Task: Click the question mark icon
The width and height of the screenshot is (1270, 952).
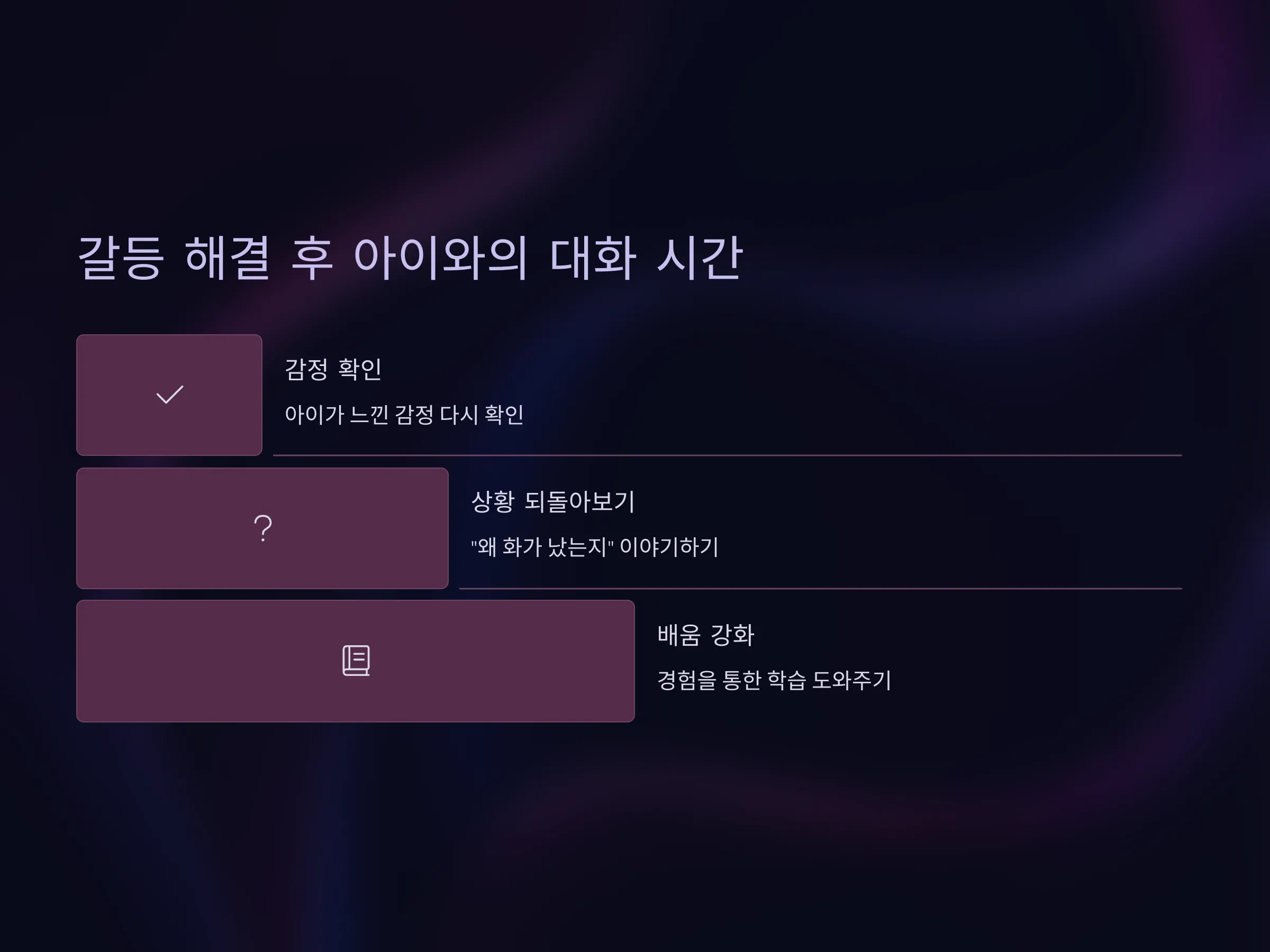Action: pos(263,528)
